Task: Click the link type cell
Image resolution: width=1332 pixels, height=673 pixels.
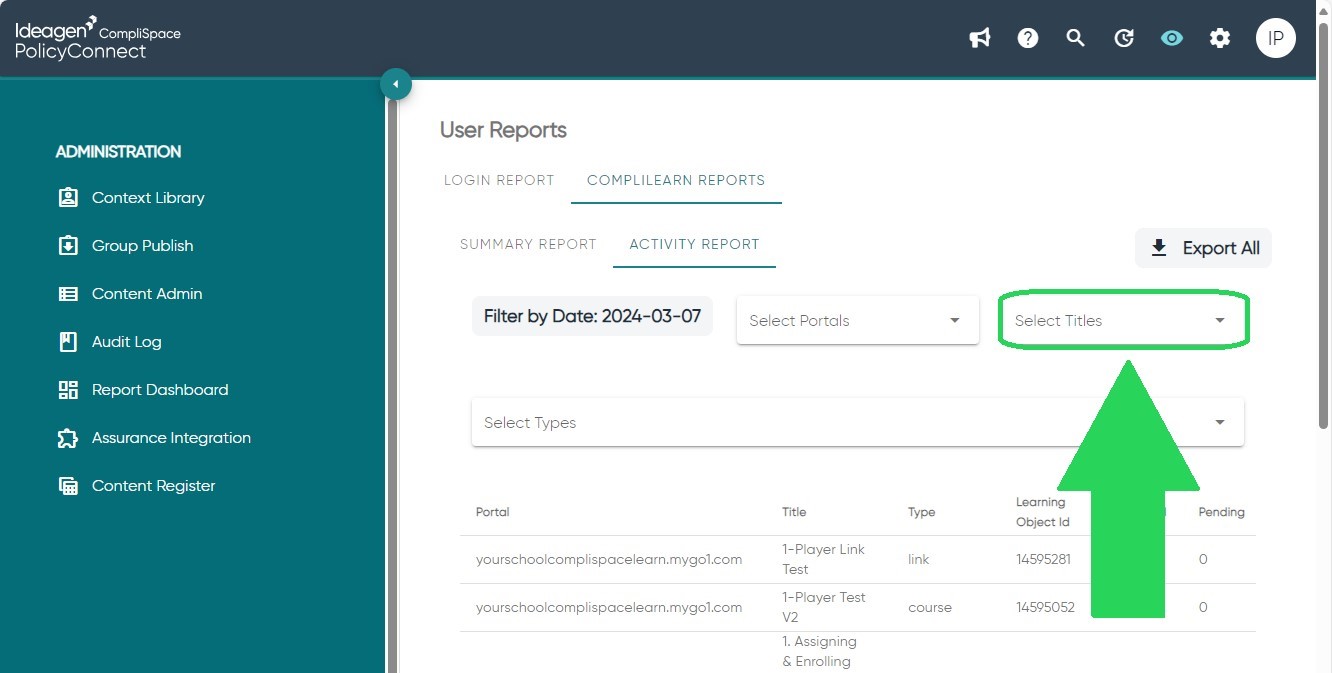Action: 919,559
